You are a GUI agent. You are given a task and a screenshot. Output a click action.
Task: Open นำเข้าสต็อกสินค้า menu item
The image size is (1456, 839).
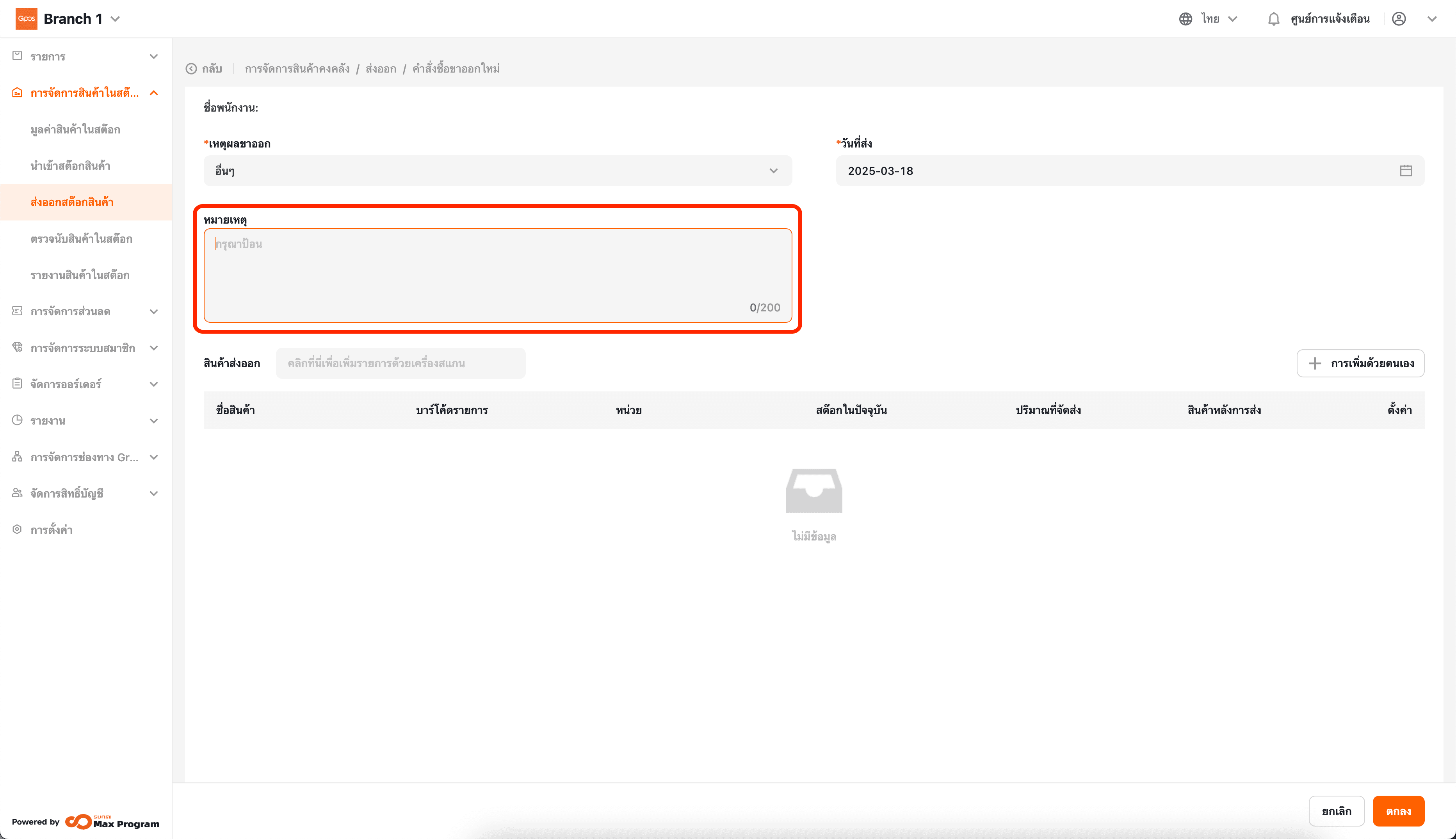pos(70,166)
